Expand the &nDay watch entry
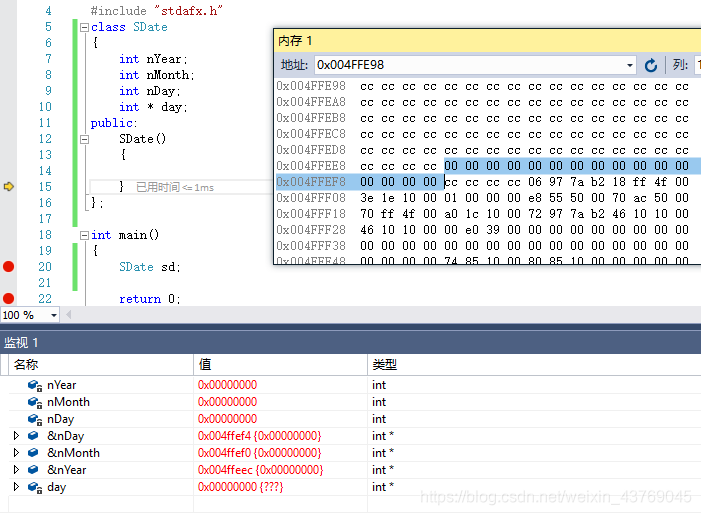Viewport: 701px width, 515px height. [17, 436]
